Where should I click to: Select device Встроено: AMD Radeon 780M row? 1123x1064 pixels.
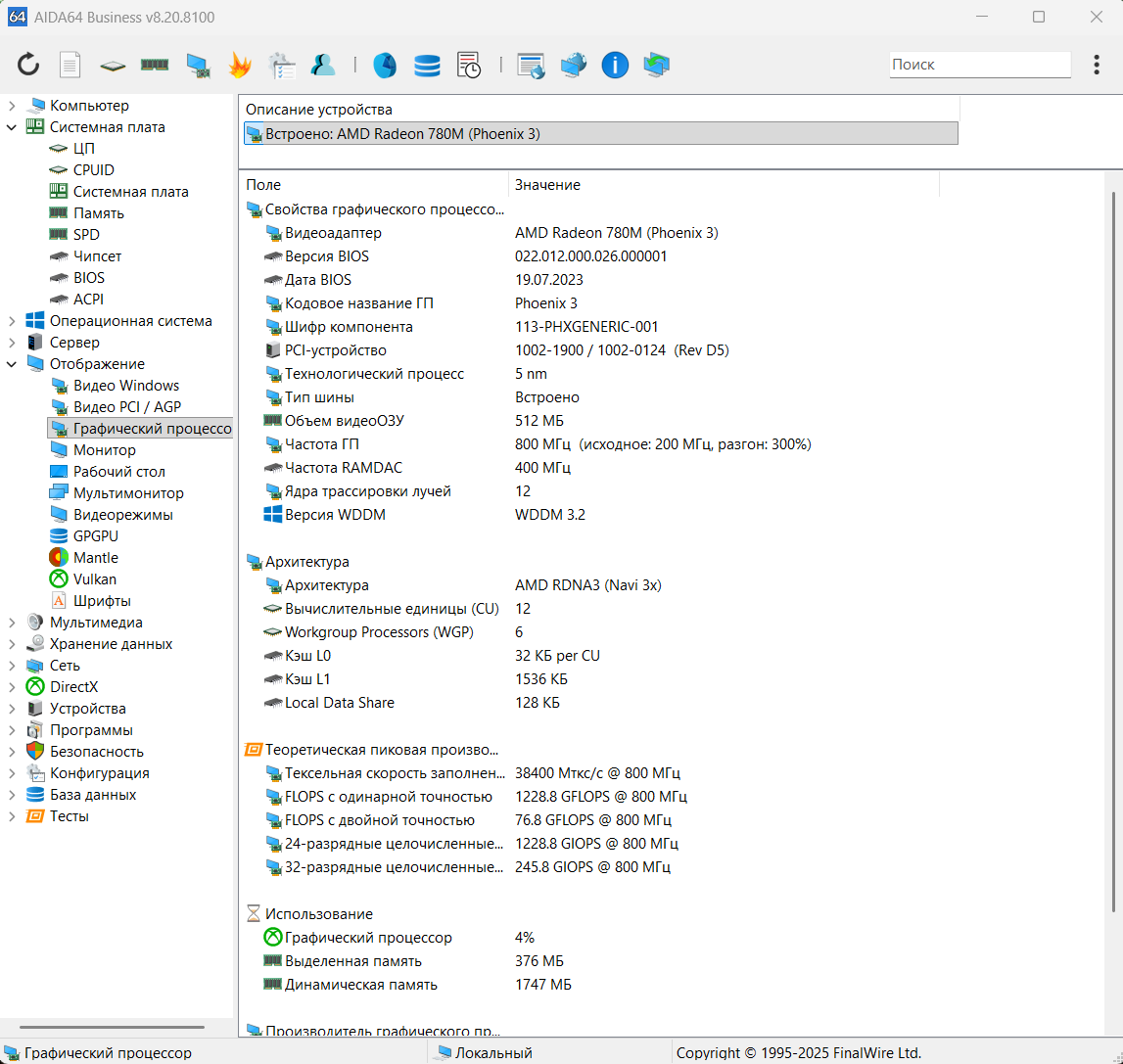[x=601, y=133]
